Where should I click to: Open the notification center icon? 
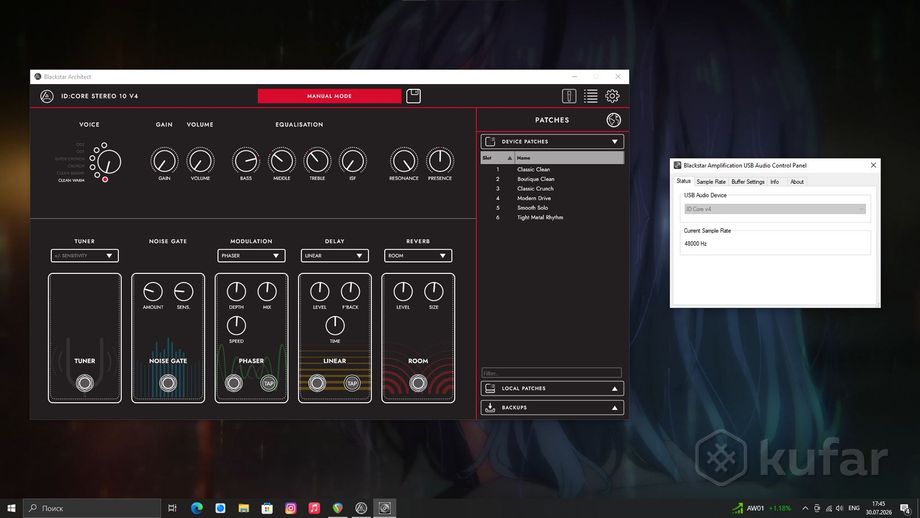click(905, 508)
